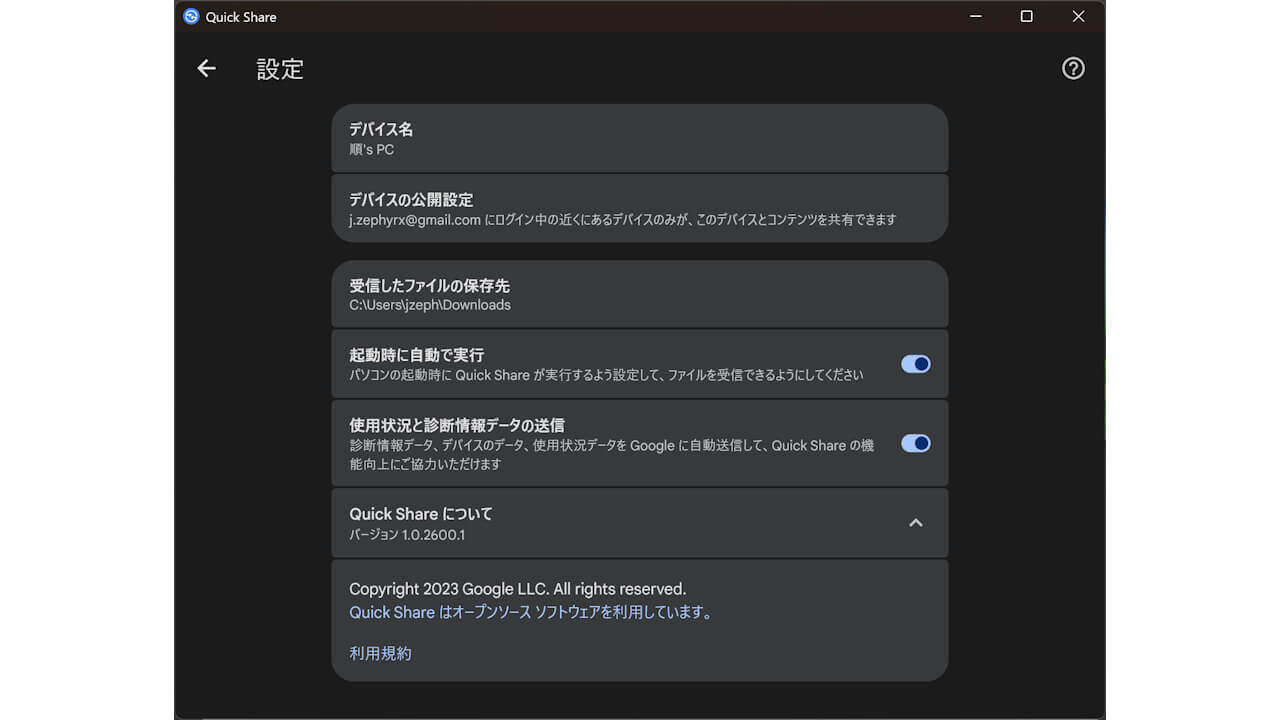The width and height of the screenshot is (1280, 720).
Task: Click the Quick Share title bar text
Action: pos(241,17)
